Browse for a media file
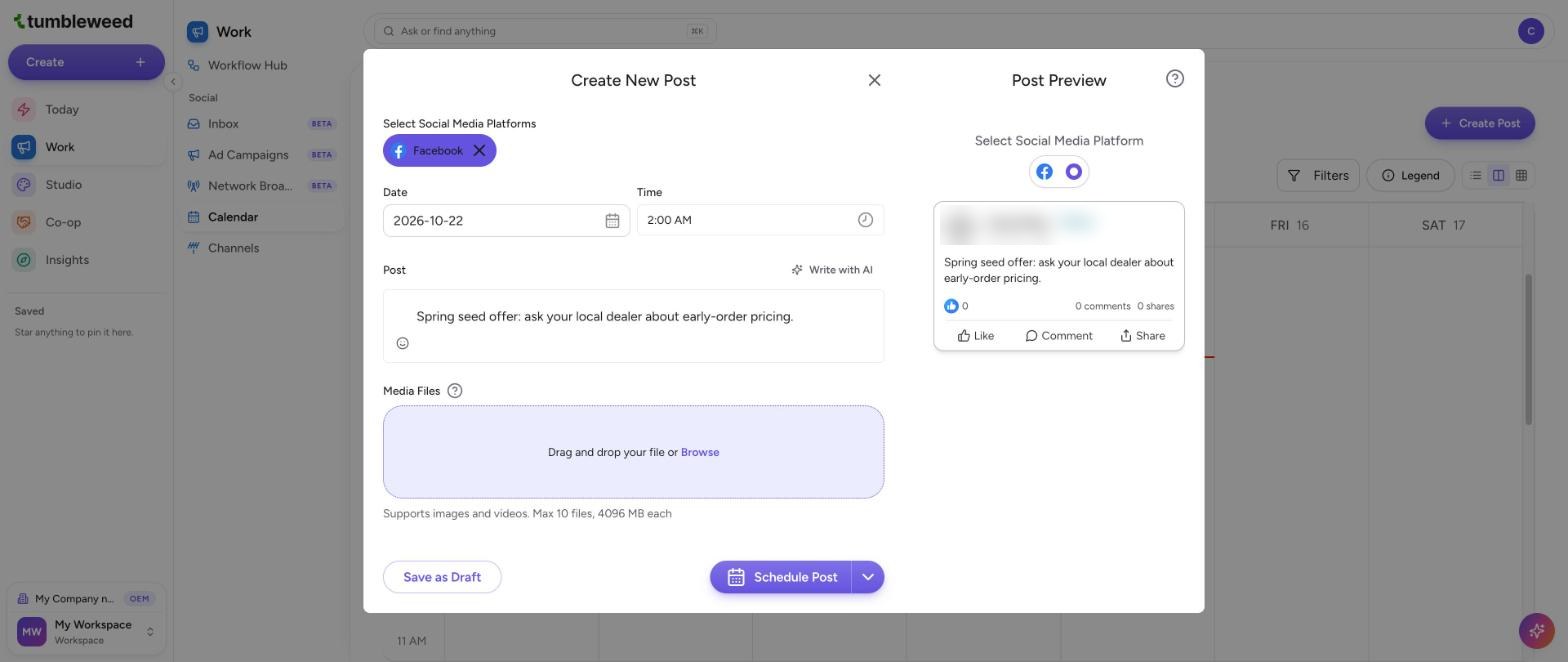This screenshot has height=662, width=1568. pyautogui.click(x=700, y=452)
